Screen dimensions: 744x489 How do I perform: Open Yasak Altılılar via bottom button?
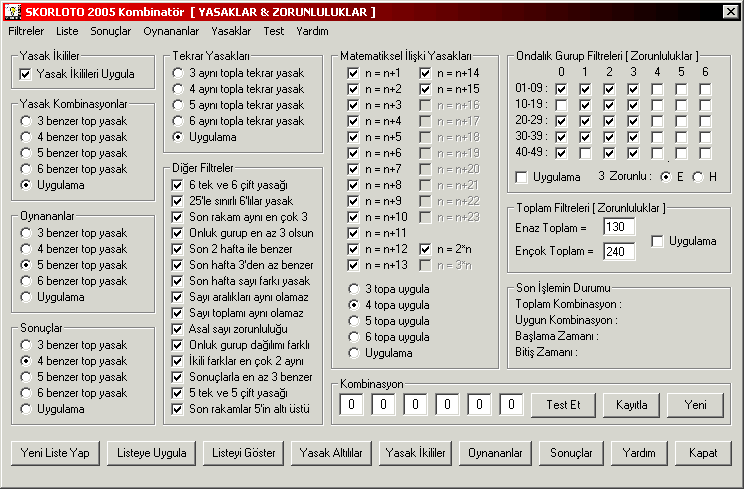click(x=331, y=453)
